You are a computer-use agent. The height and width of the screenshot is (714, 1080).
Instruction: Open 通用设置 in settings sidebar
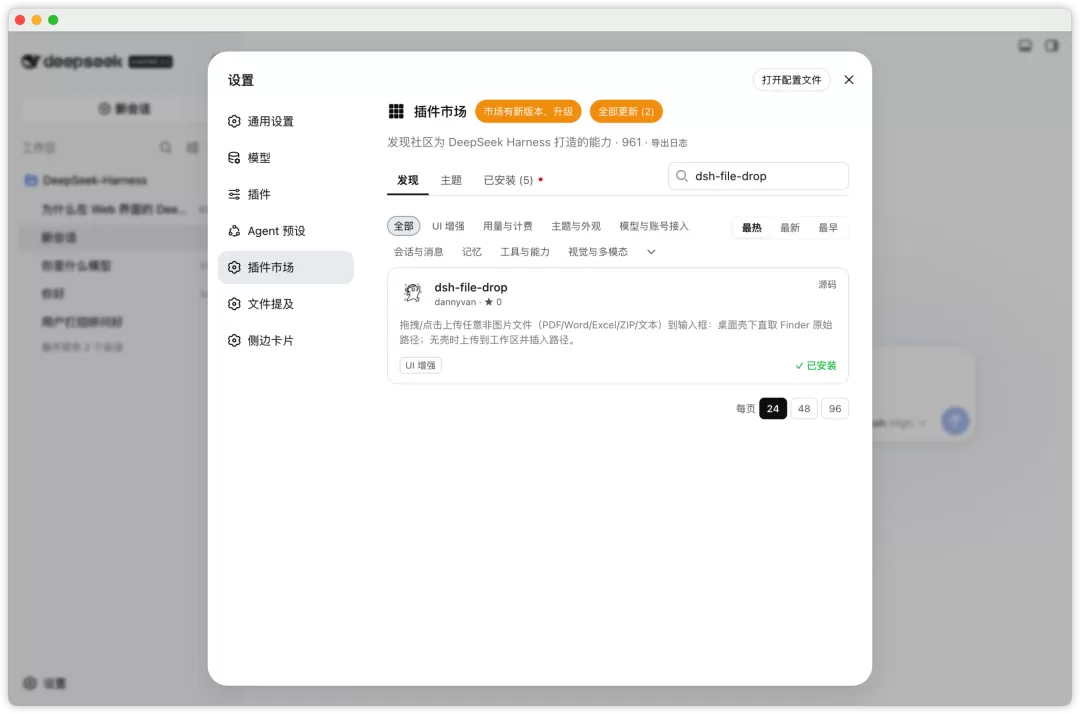pyautogui.click(x=285, y=121)
